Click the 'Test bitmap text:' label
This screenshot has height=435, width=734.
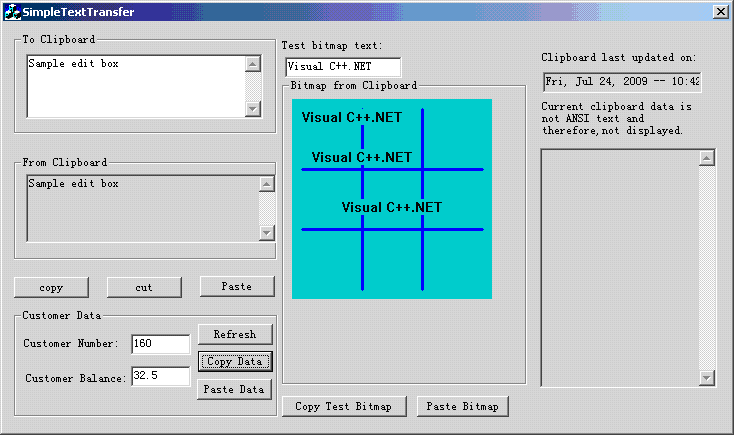coord(332,45)
